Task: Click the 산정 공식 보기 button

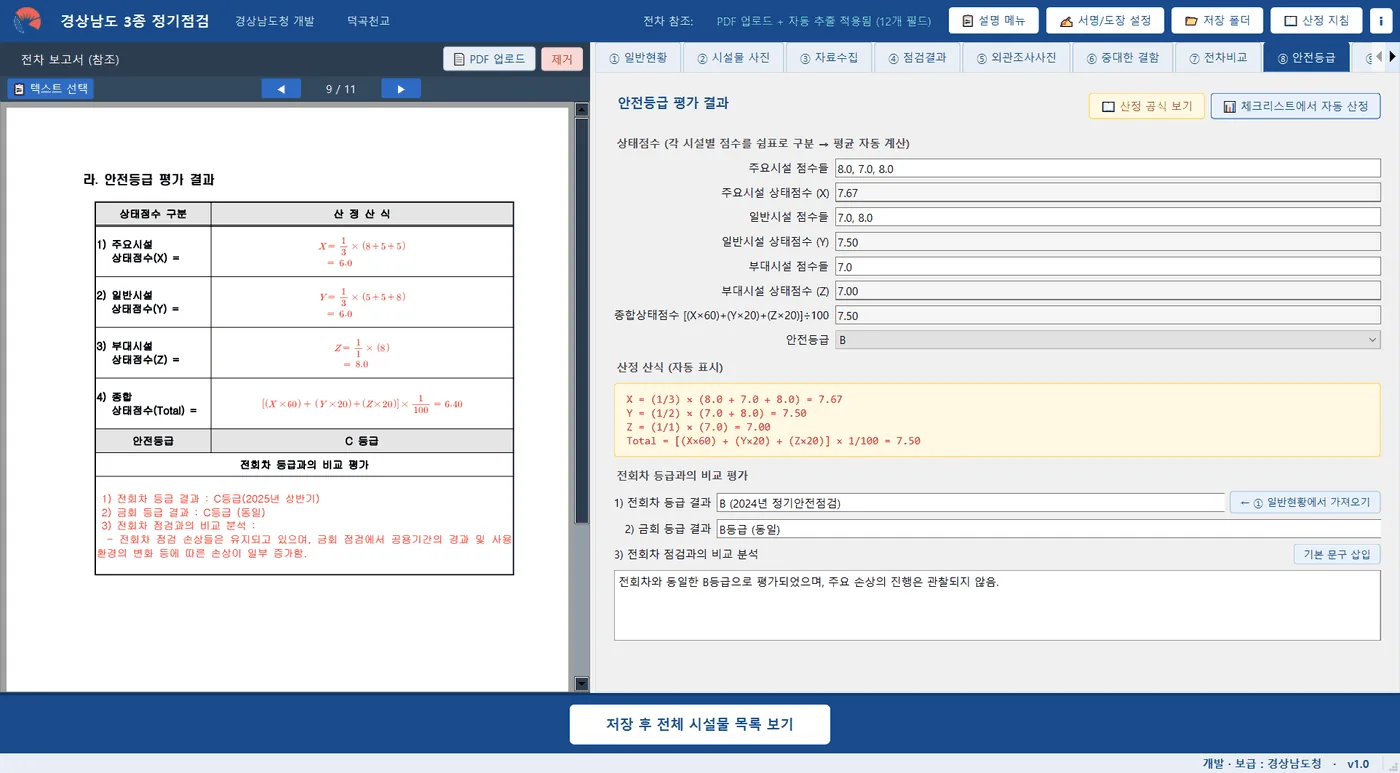Action: tap(1146, 106)
